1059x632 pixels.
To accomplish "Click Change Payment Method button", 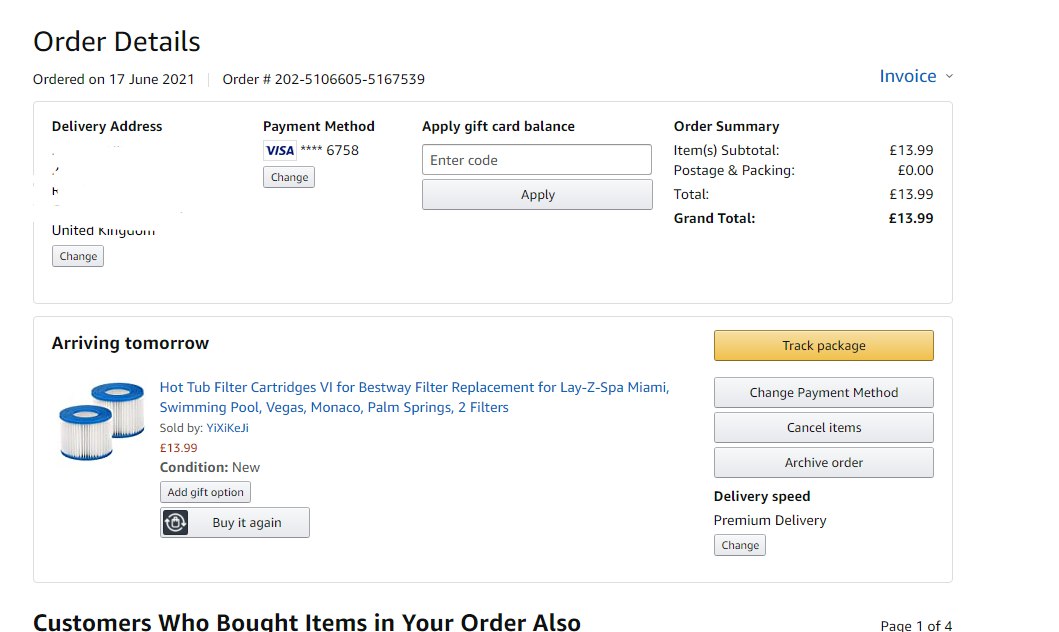I will point(823,393).
